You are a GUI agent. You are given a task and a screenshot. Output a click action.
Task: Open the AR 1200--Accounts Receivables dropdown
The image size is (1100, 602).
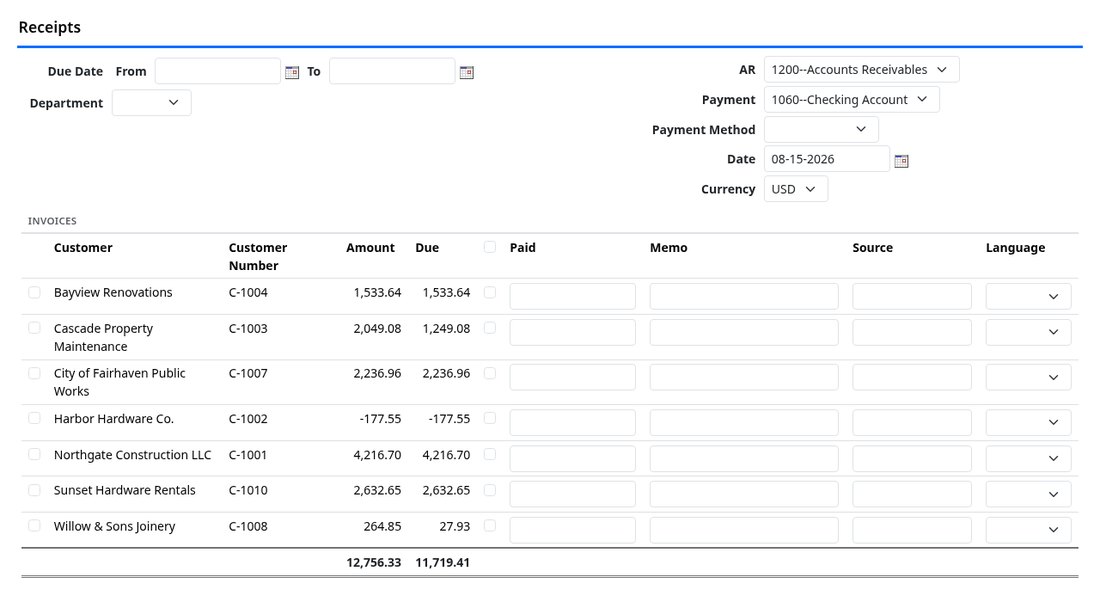861,69
